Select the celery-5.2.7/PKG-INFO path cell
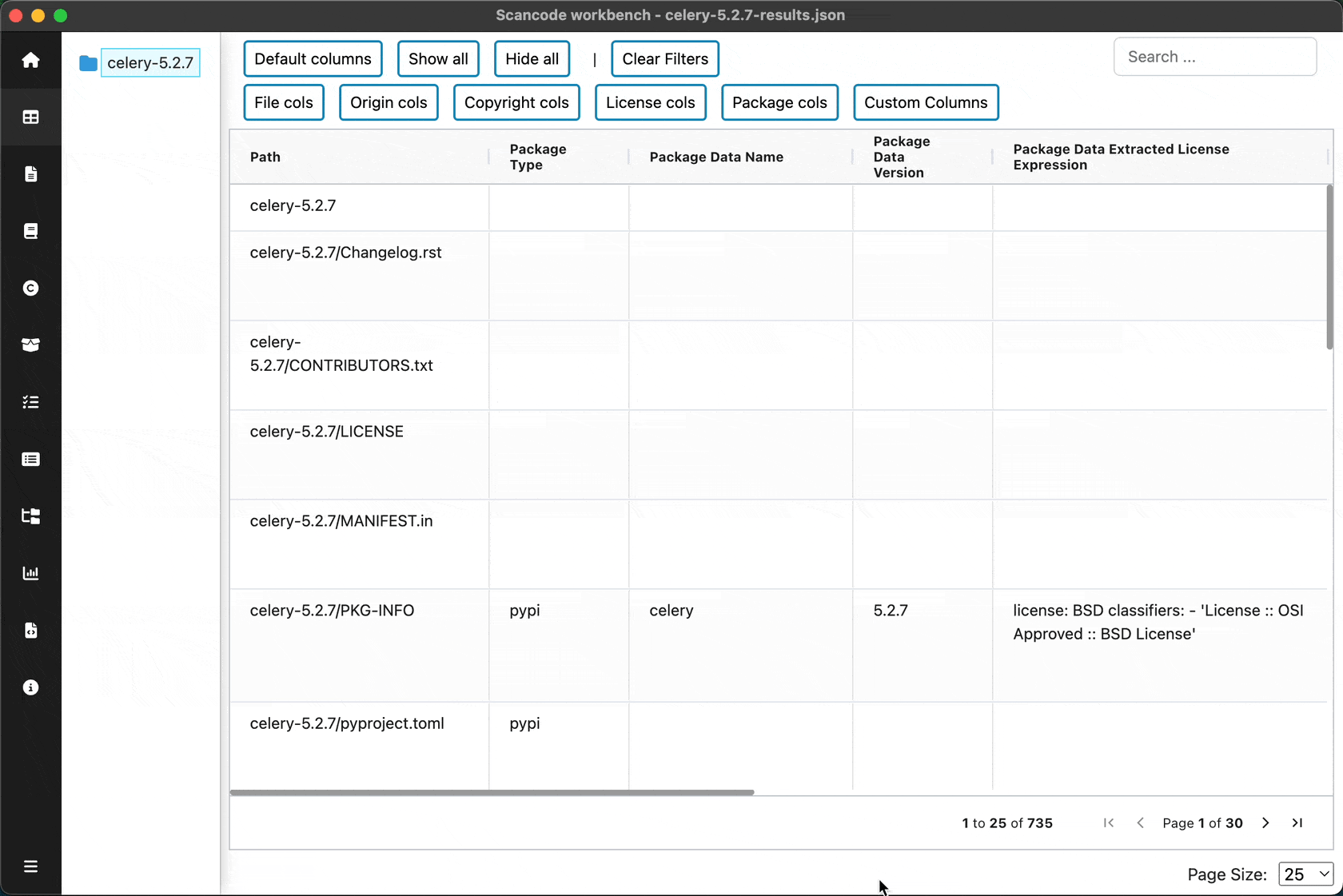This screenshot has width=1343, height=896. coord(359,646)
